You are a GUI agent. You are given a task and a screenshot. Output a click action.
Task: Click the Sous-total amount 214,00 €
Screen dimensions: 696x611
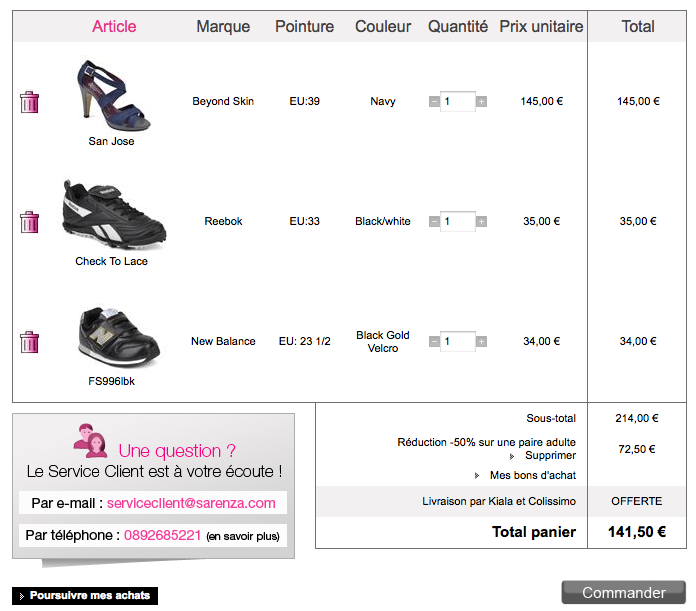click(x=637, y=418)
